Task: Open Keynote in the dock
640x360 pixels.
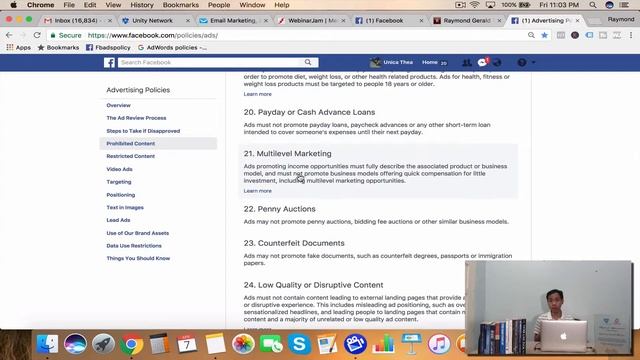Action: 411,344
